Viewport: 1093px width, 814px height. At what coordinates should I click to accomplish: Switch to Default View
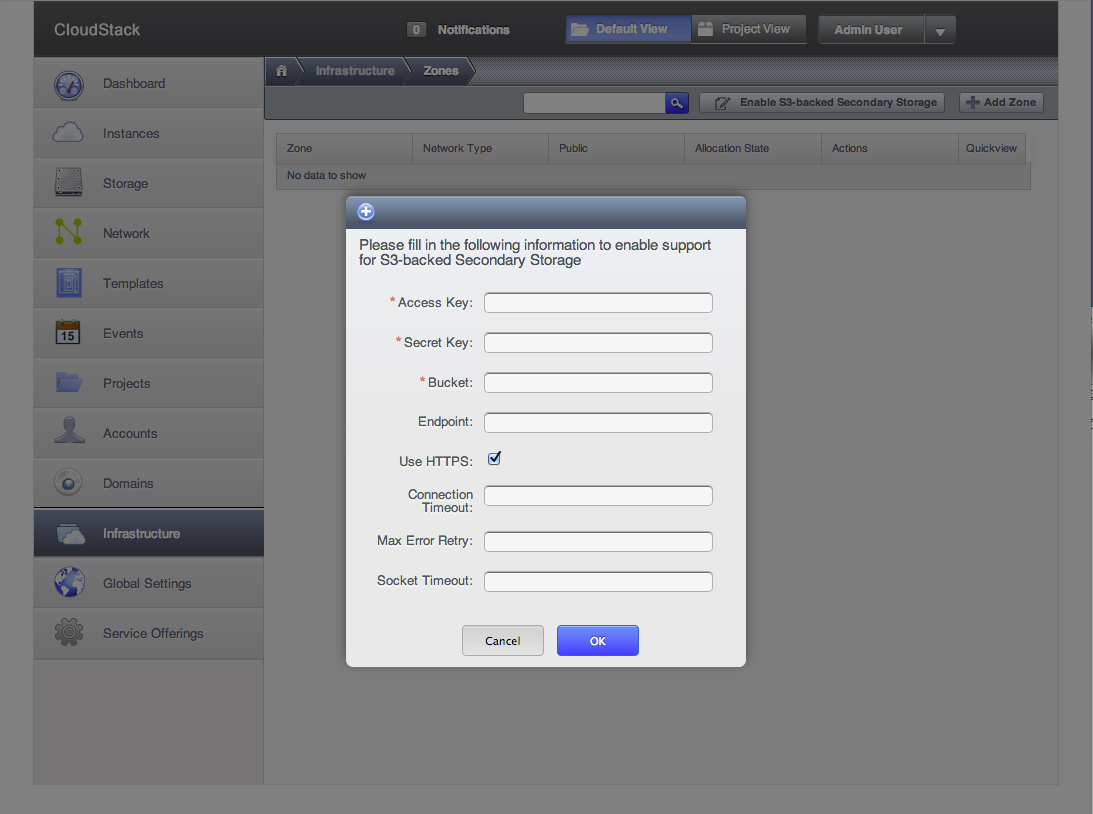[628, 29]
